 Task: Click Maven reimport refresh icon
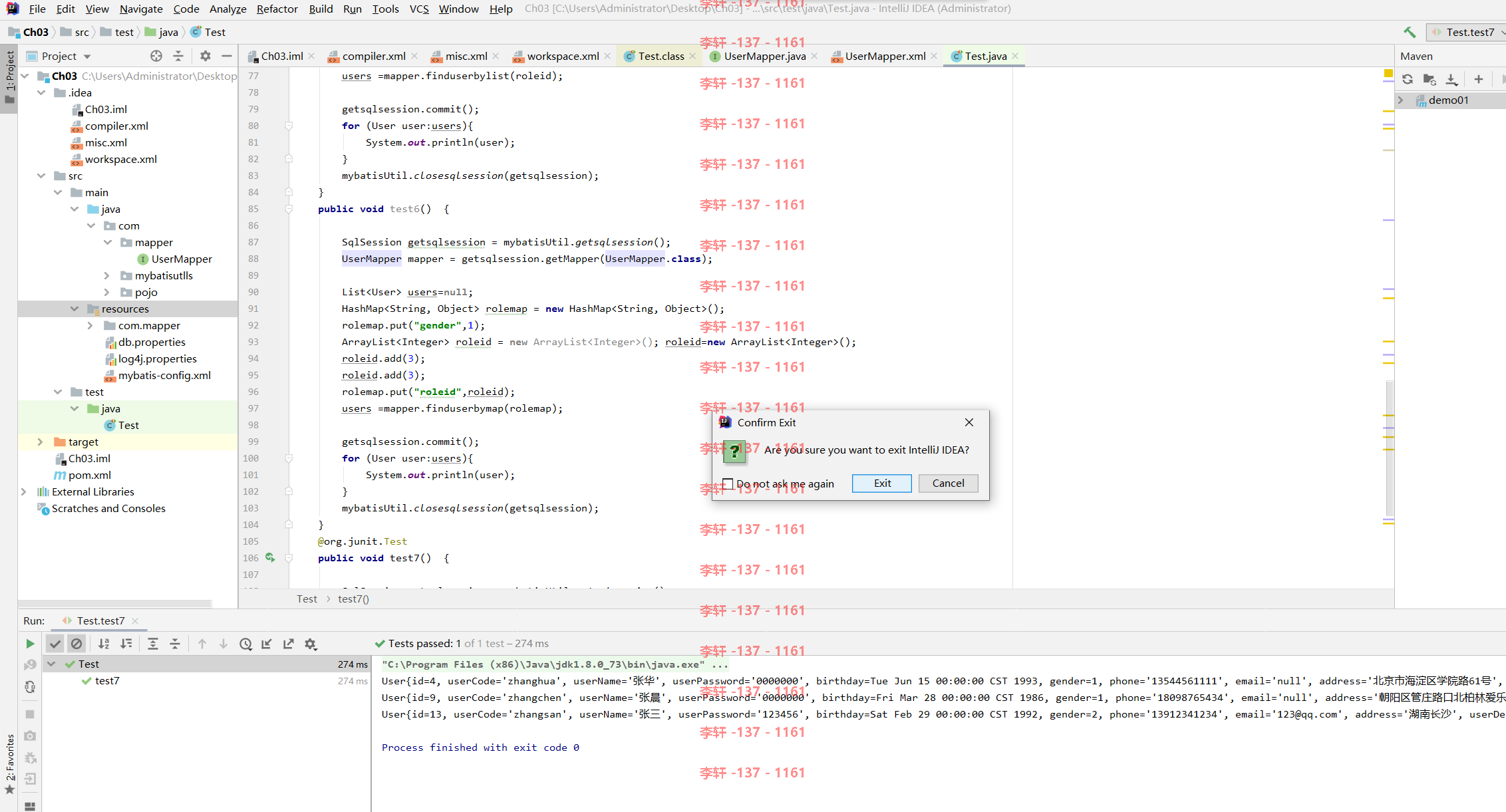[x=1408, y=79]
